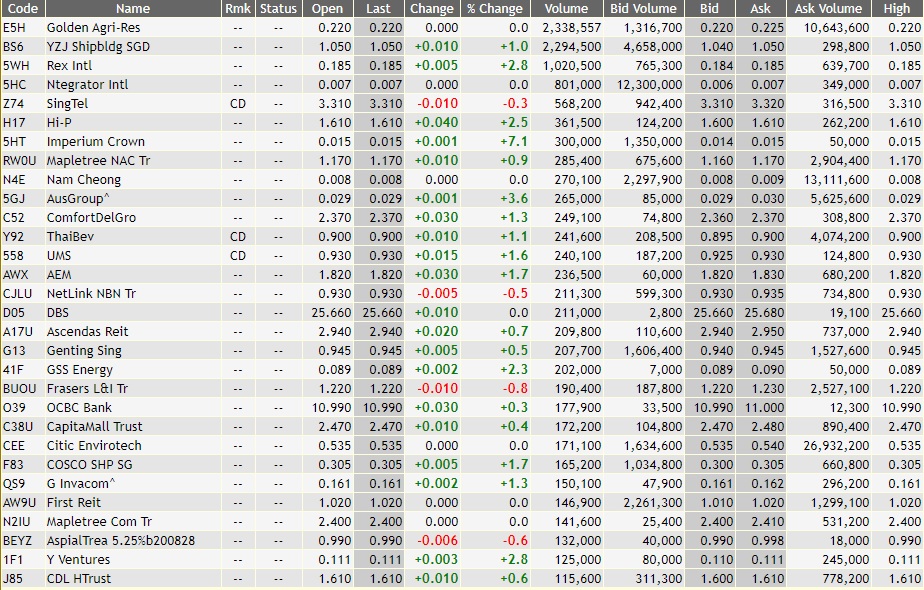Click Mapletree Com Tr name
924x590 pixels.
click(x=99, y=522)
